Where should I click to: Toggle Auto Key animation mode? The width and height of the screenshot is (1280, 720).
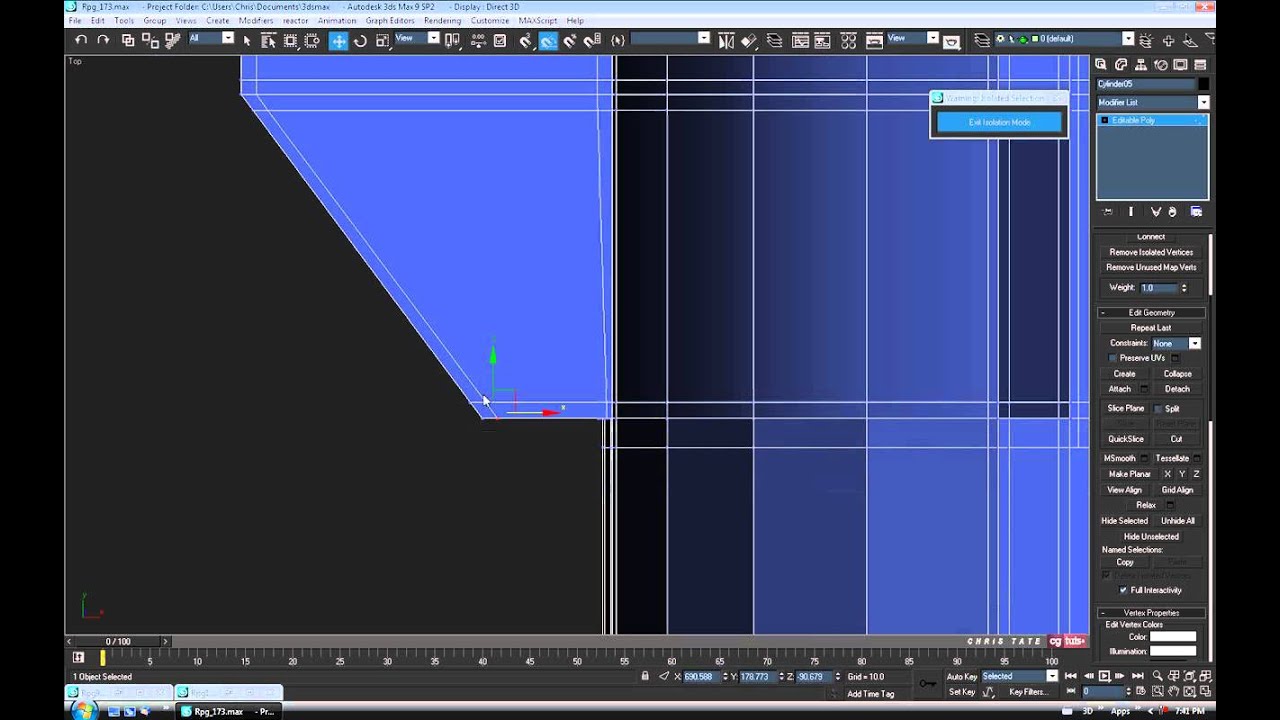(961, 676)
